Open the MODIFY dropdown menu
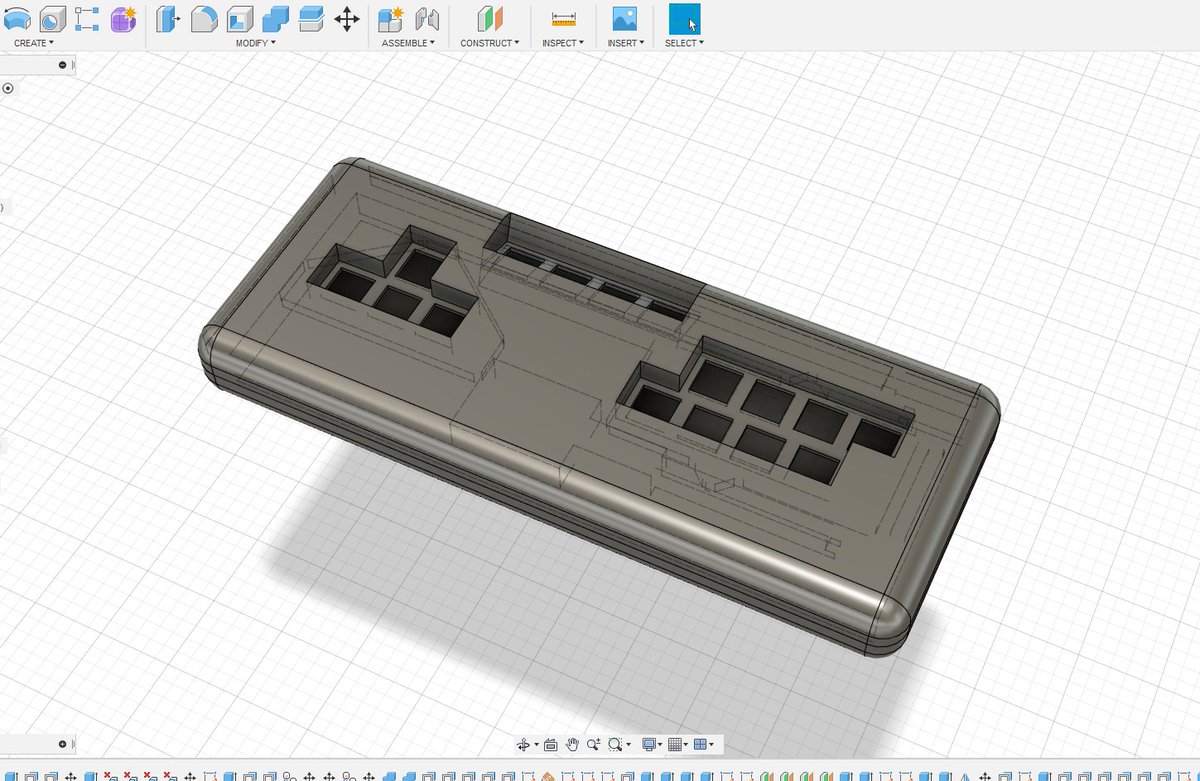The width and height of the screenshot is (1200, 781). point(256,43)
